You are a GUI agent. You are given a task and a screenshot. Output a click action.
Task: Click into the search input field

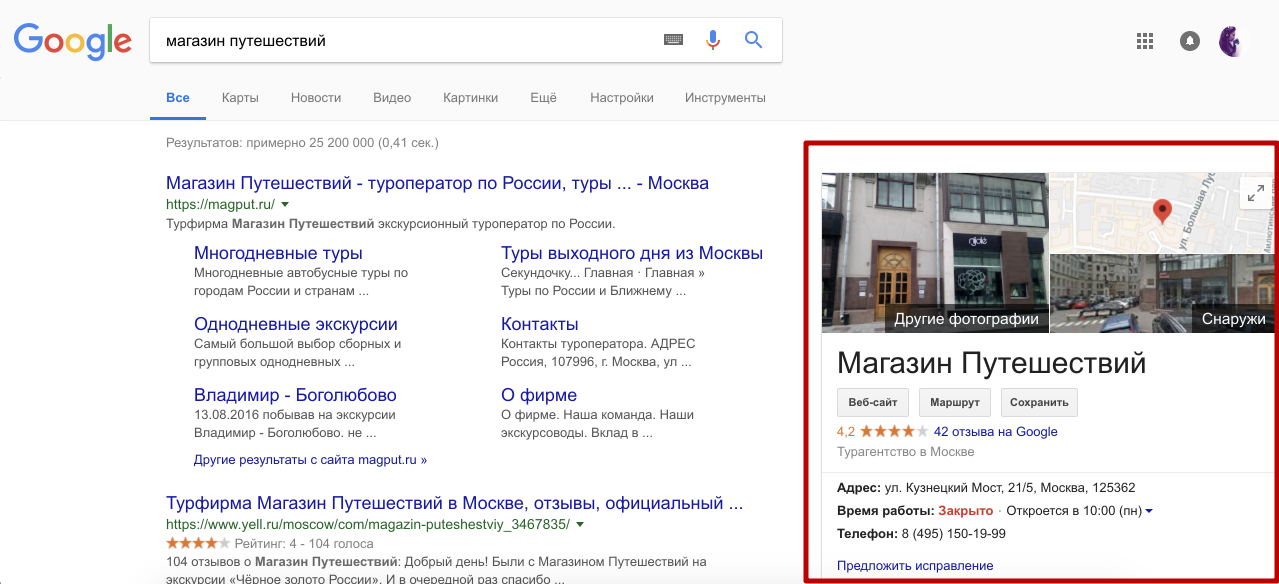(x=400, y=41)
